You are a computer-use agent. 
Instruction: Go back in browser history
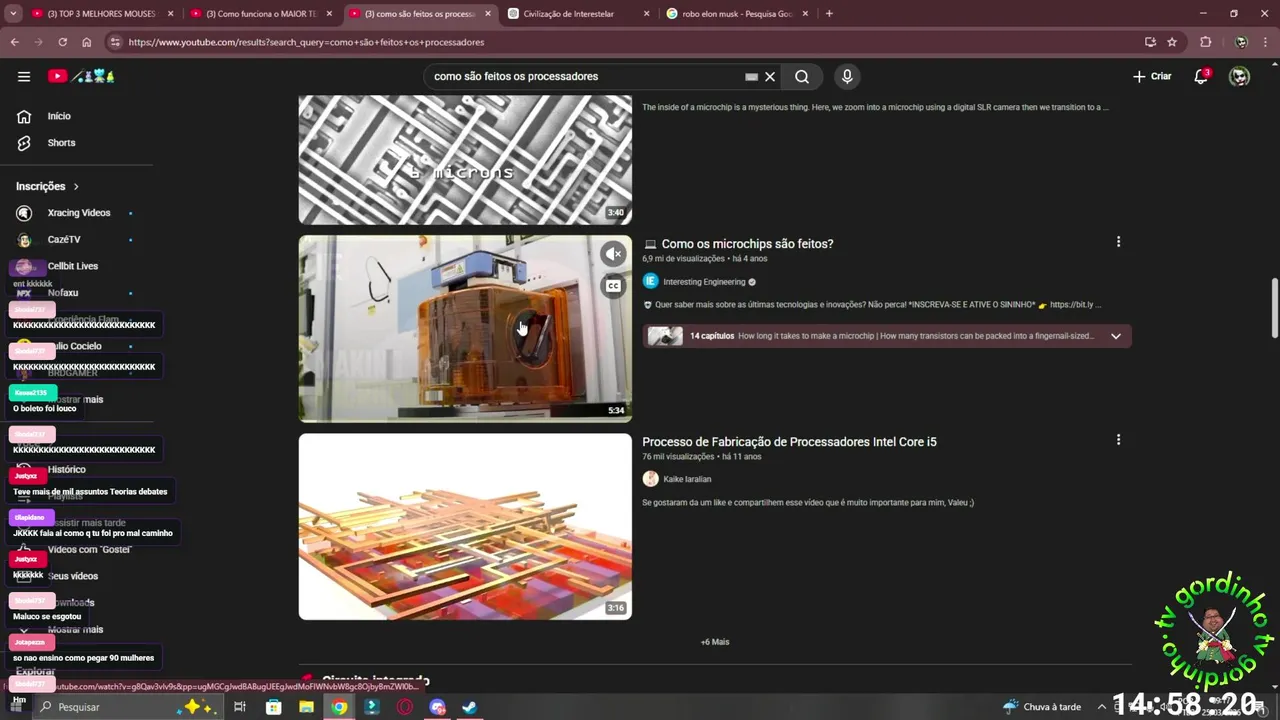click(14, 42)
